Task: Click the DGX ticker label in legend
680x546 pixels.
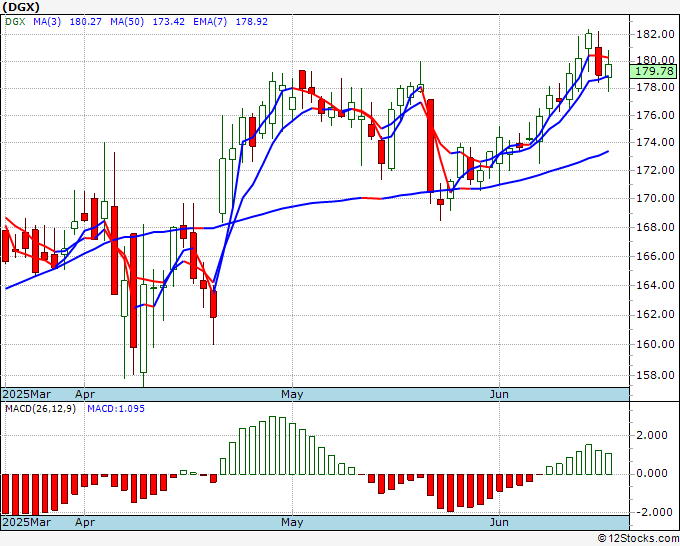Action: click(15, 22)
